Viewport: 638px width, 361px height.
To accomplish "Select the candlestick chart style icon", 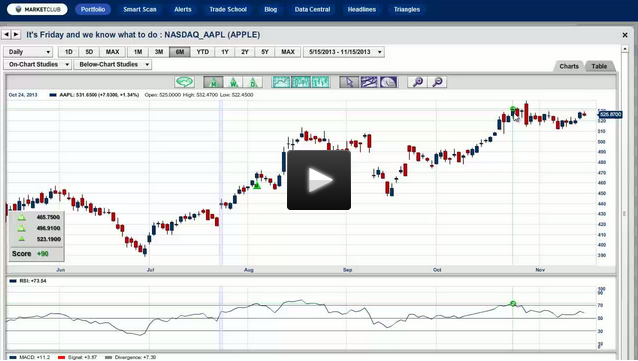I will [301, 82].
